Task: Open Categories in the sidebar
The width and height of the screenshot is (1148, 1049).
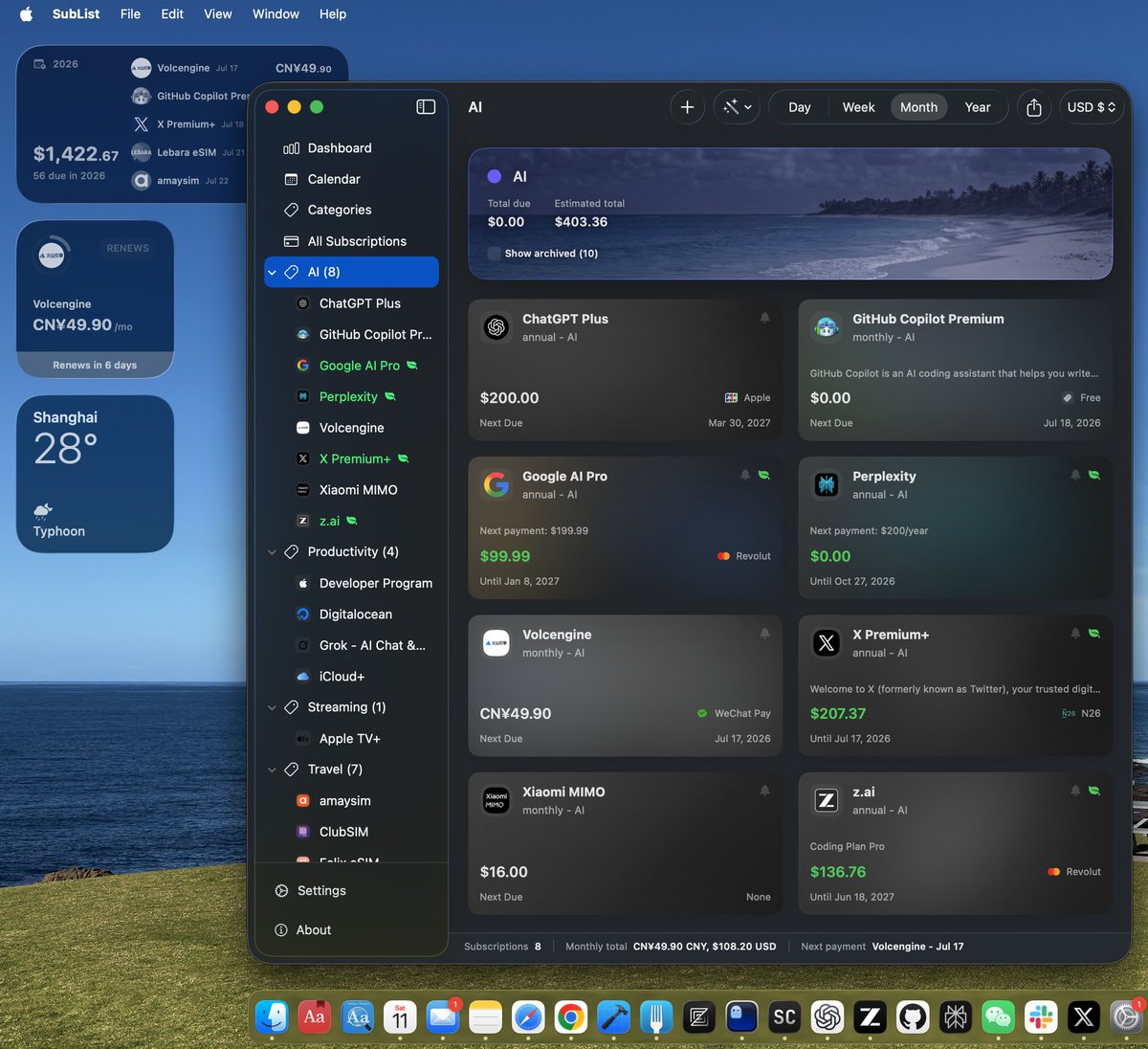Action: point(351,210)
